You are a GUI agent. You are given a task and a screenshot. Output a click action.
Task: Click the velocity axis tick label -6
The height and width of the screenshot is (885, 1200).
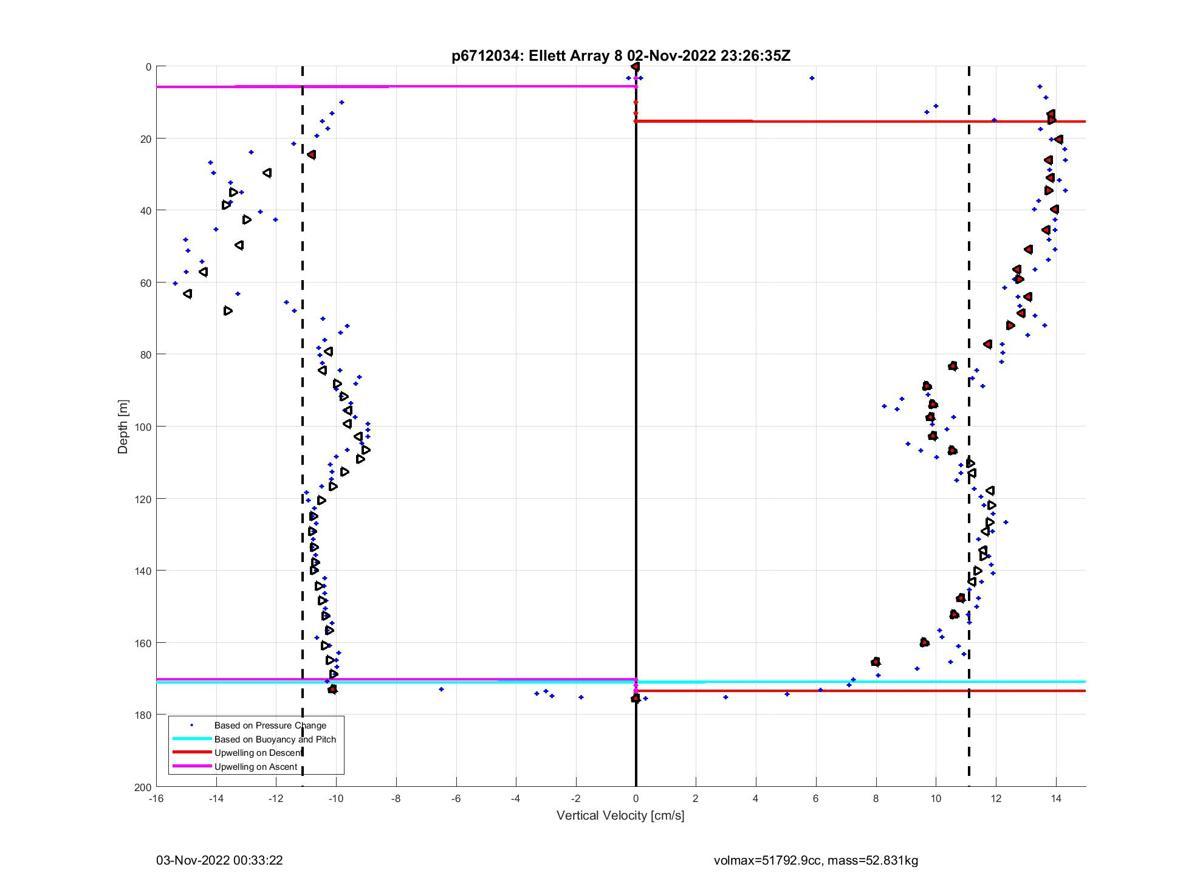tap(456, 798)
